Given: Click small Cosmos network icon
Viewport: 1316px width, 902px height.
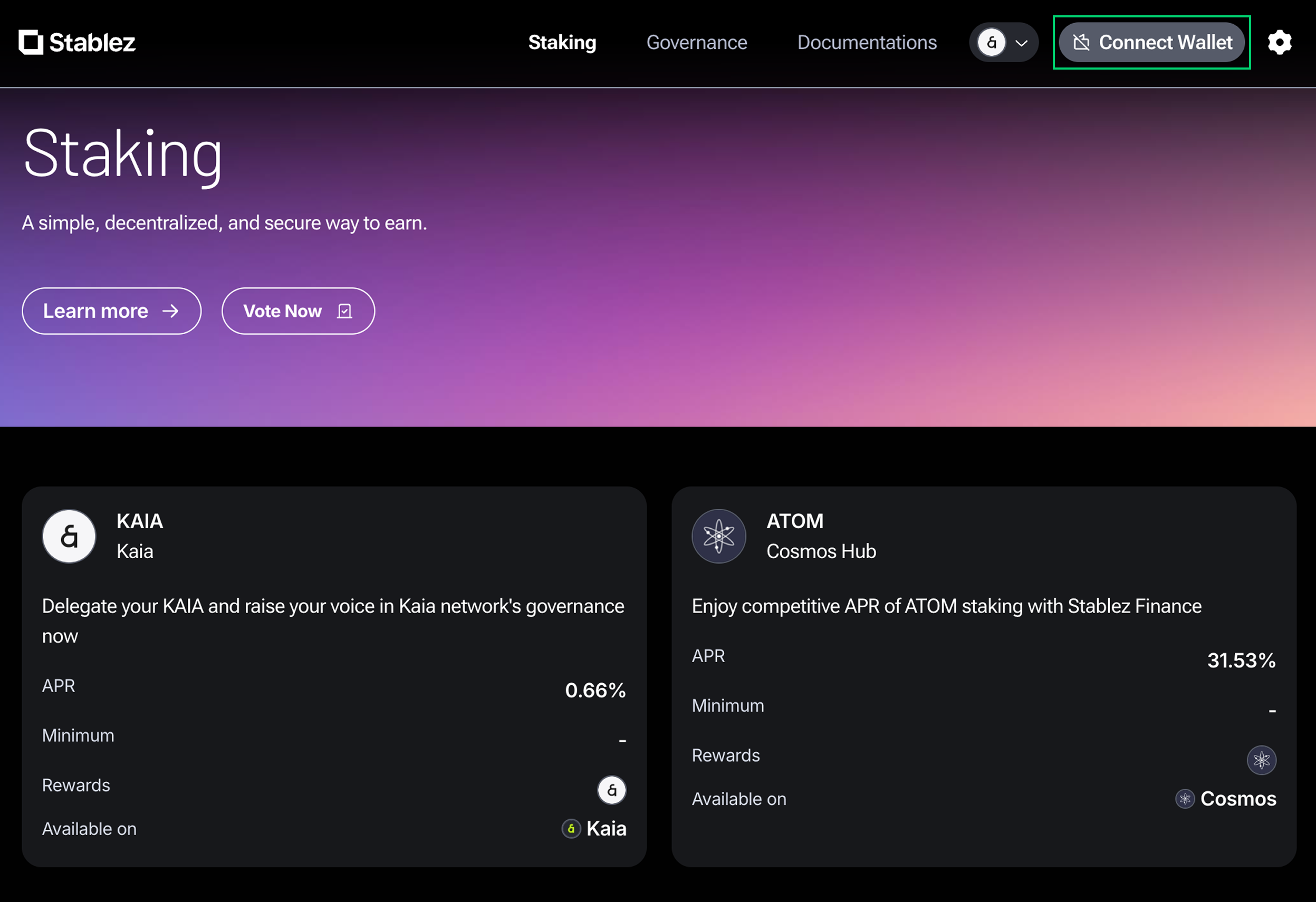Looking at the screenshot, I should click(x=1185, y=799).
